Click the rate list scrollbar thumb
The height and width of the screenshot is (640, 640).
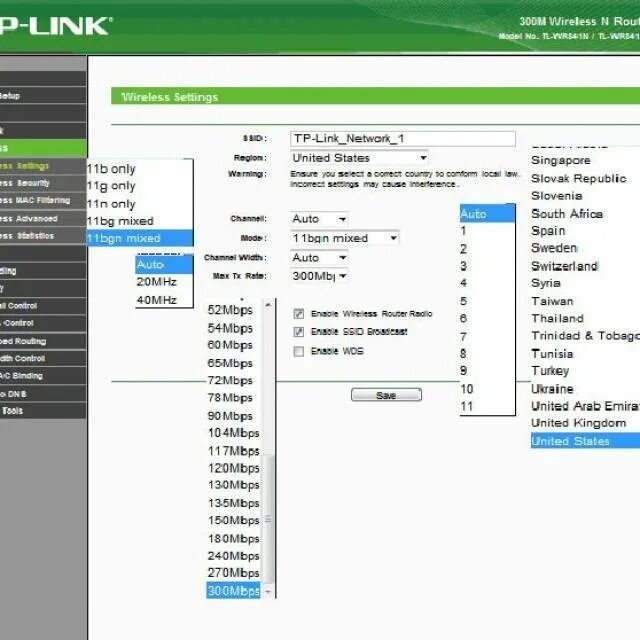268,520
